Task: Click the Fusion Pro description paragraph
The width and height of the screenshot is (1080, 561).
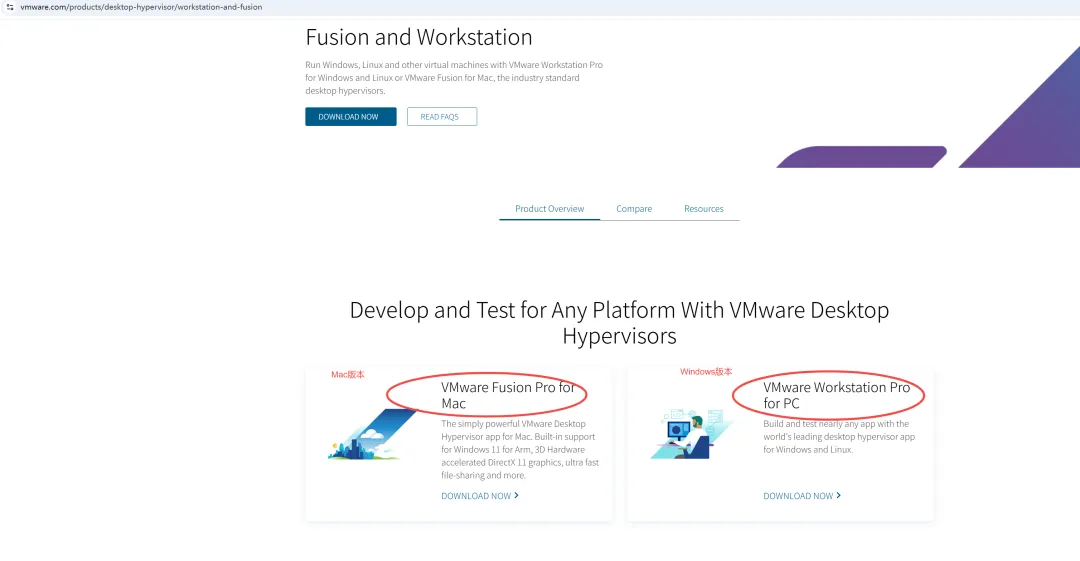Action: point(520,449)
